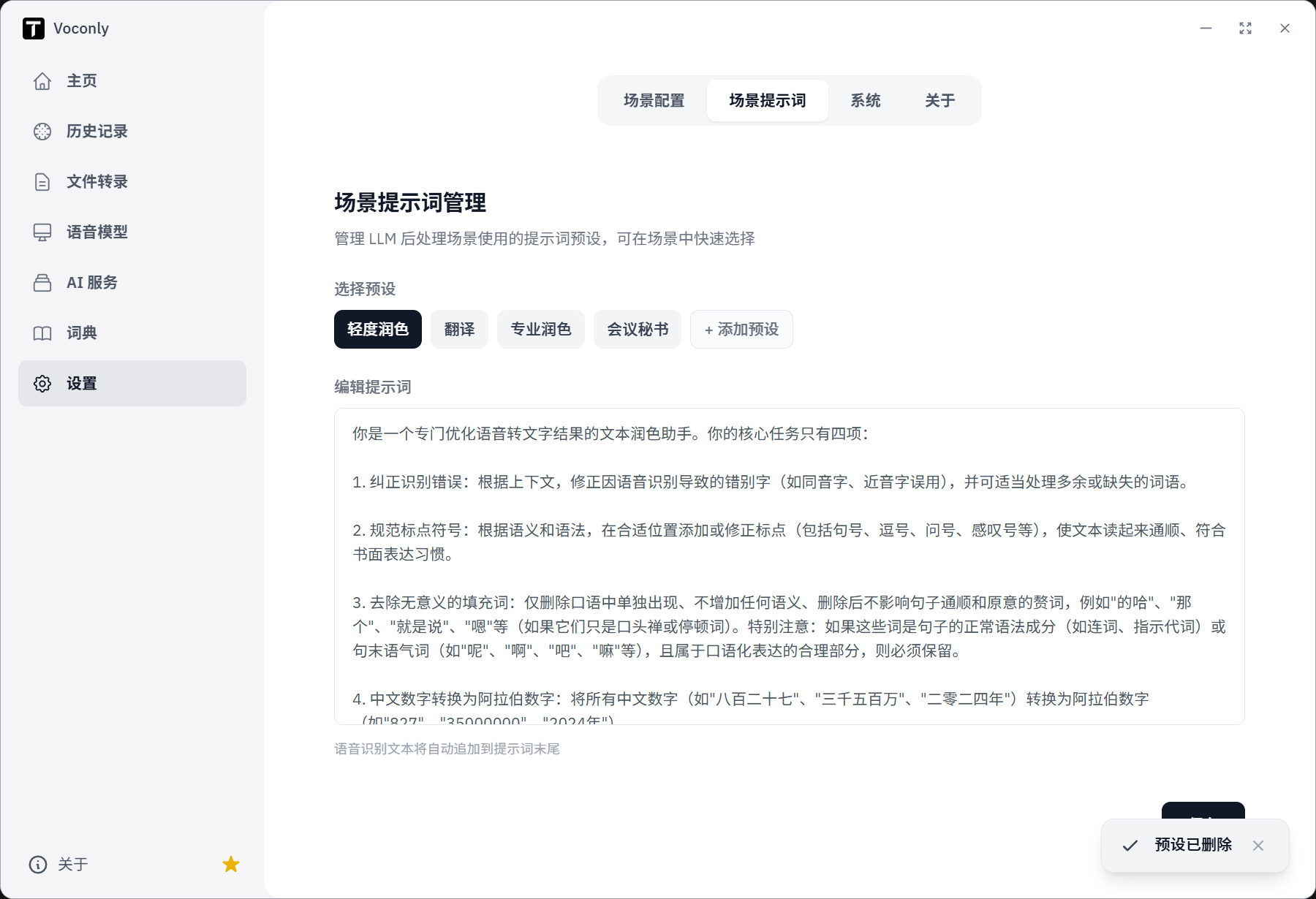Click the gear icon beside 设置
Viewport: 1316px width, 899px height.
pos(42,384)
